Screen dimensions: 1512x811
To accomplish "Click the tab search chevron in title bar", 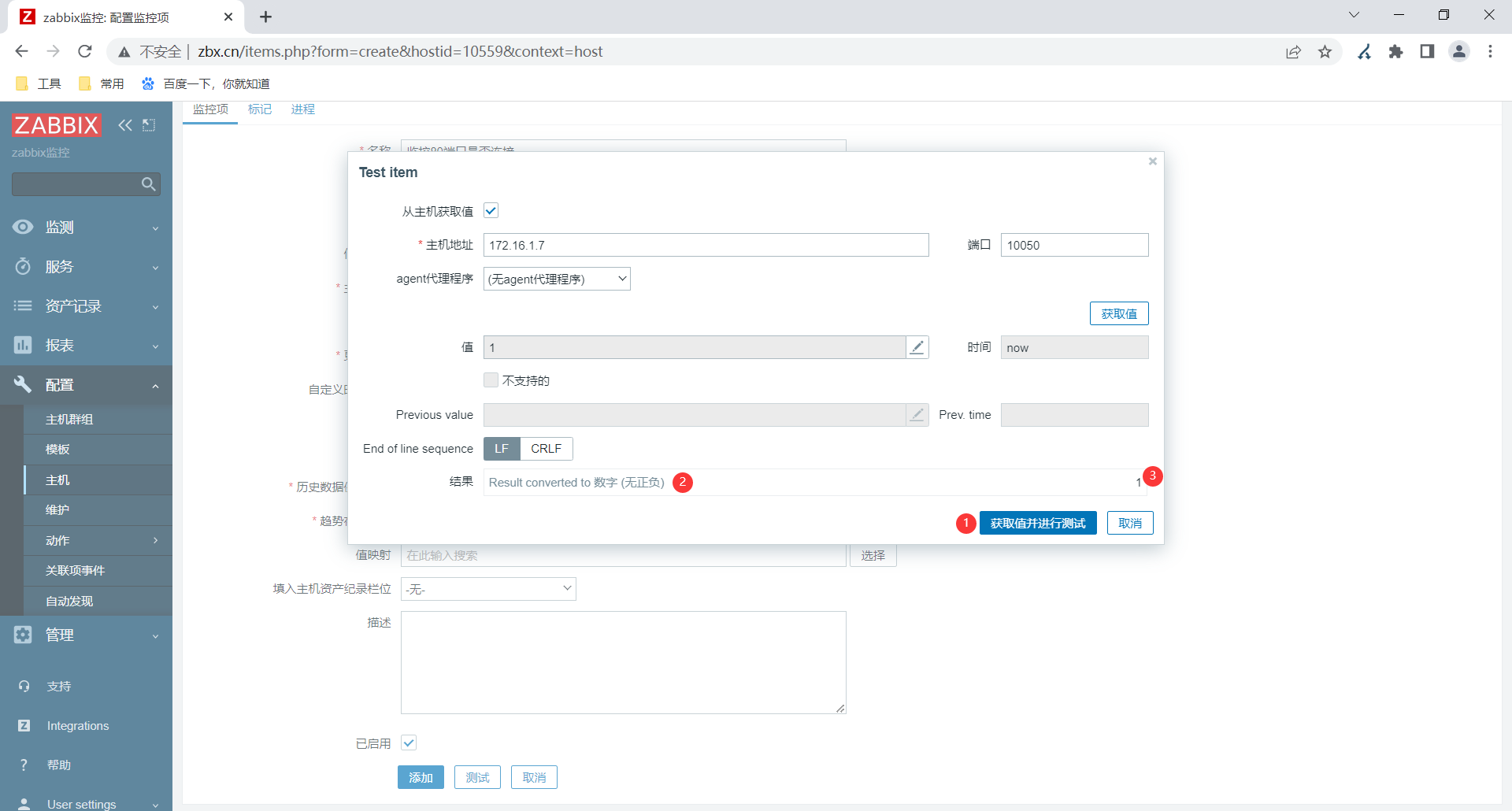I will [x=1354, y=15].
